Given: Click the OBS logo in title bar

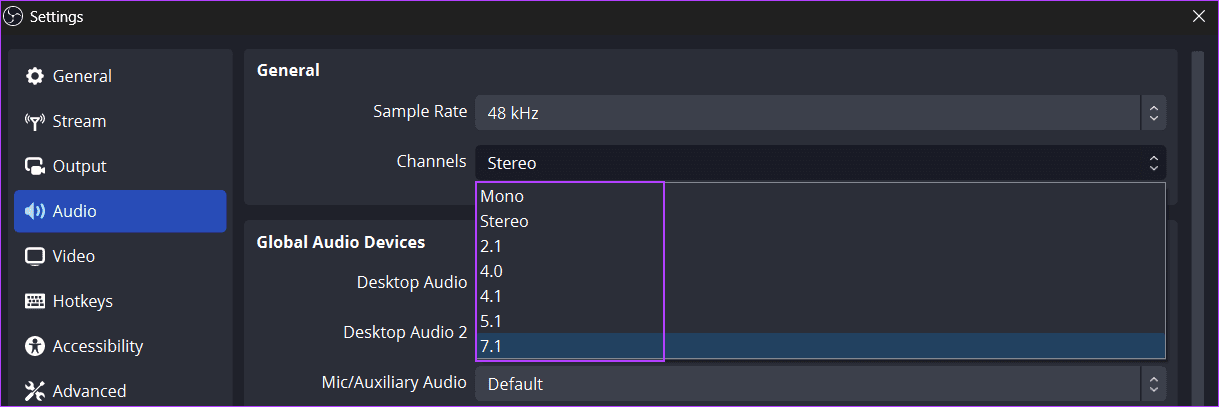Looking at the screenshot, I should point(14,16).
